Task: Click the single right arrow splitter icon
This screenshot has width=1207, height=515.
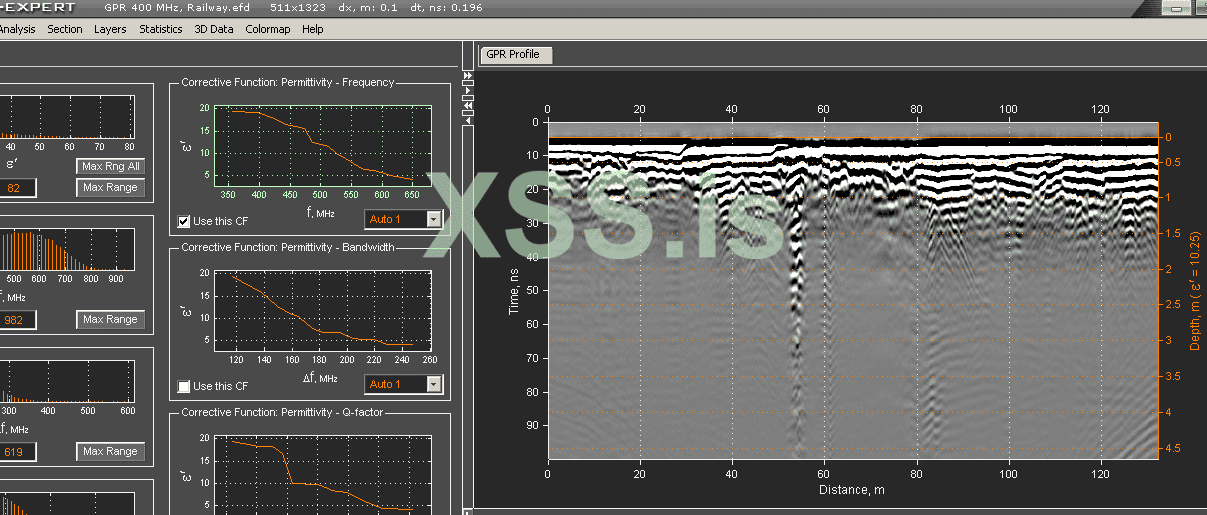Action: pyautogui.click(x=467, y=90)
